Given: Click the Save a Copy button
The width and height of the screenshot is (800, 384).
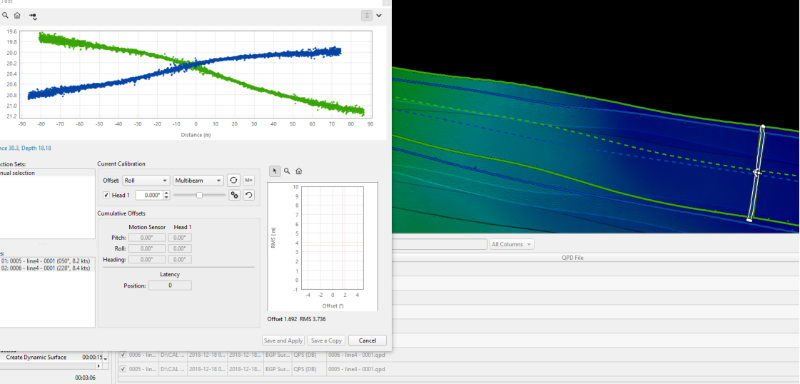Looking at the screenshot, I should [327, 341].
